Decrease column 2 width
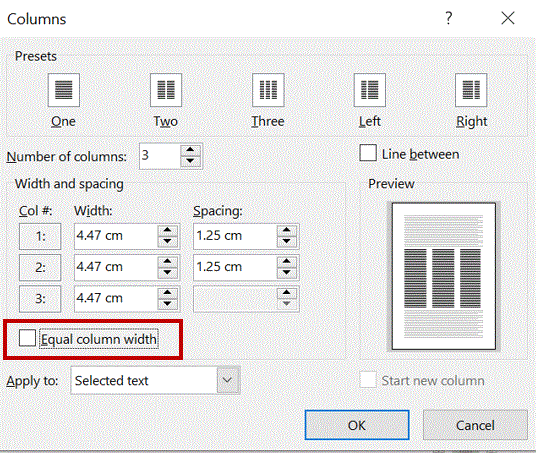536x453 pixels. tap(167, 272)
